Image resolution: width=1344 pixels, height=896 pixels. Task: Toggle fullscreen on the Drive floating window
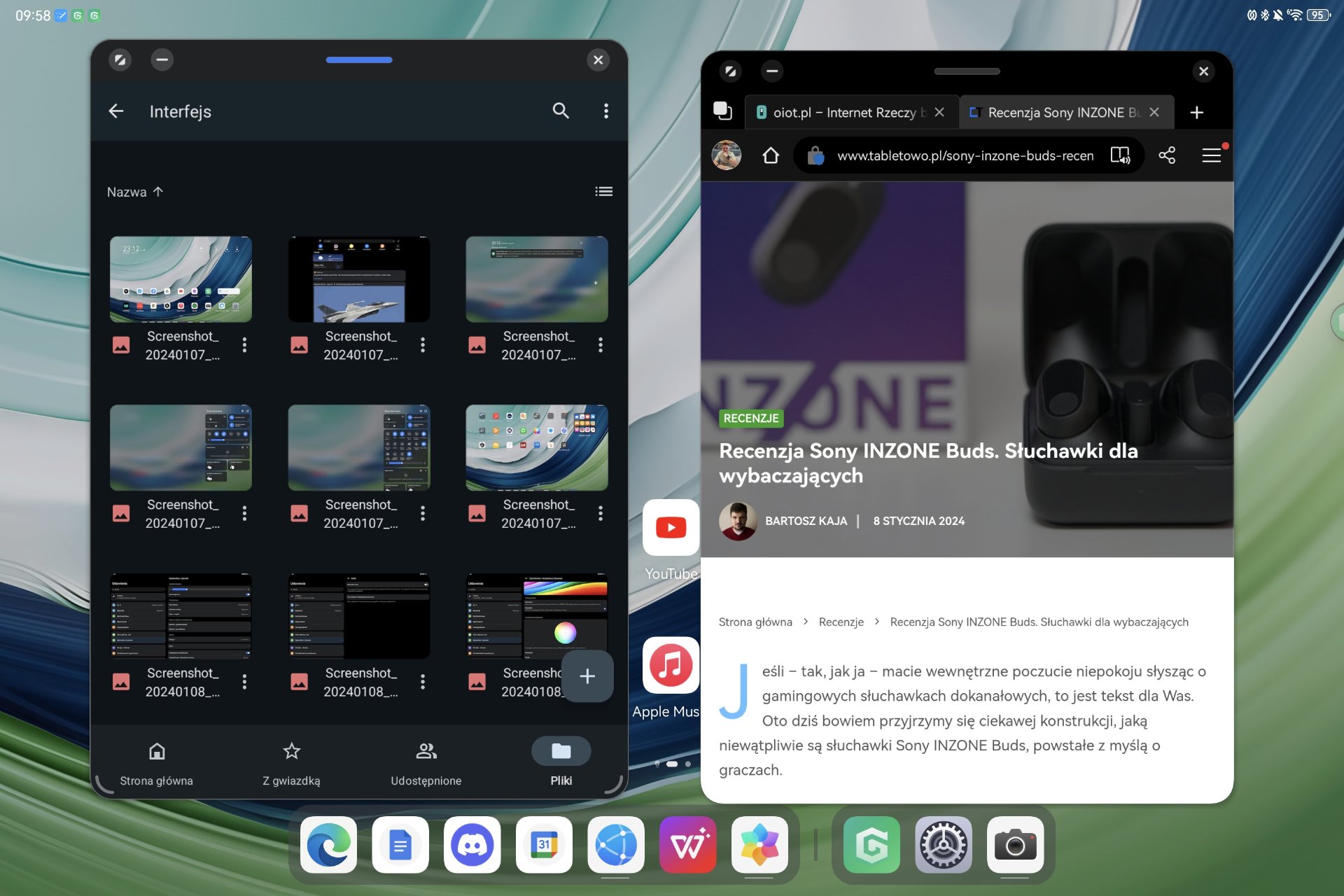click(120, 60)
